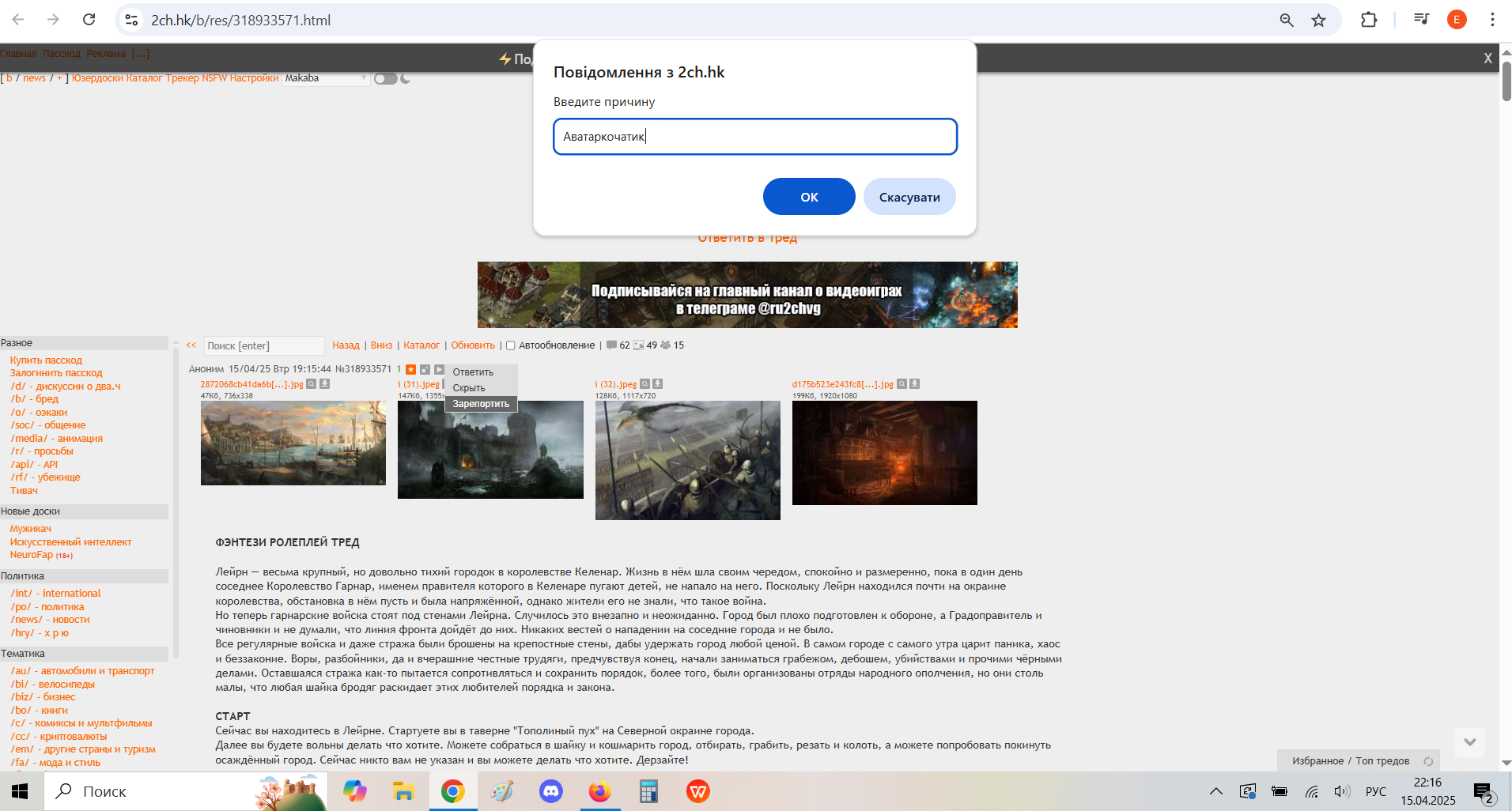Show hidden tray icons chevron
This screenshot has height=811, width=1512.
pyautogui.click(x=1216, y=791)
